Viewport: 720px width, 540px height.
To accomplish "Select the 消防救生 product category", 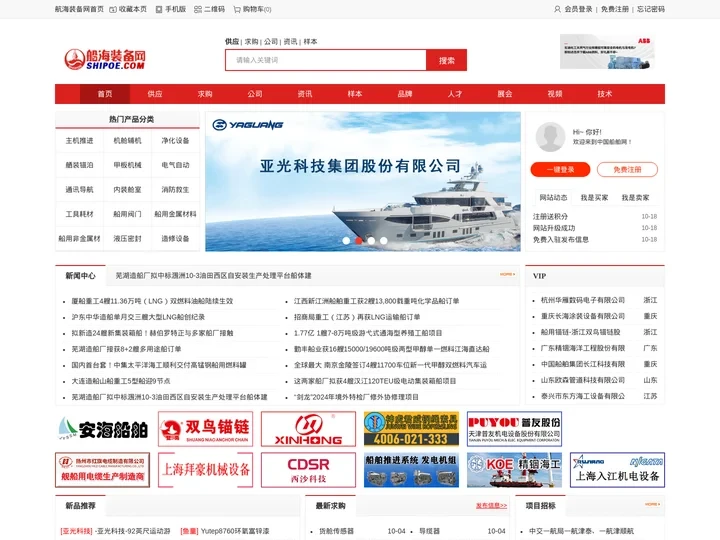I will click(x=175, y=189).
